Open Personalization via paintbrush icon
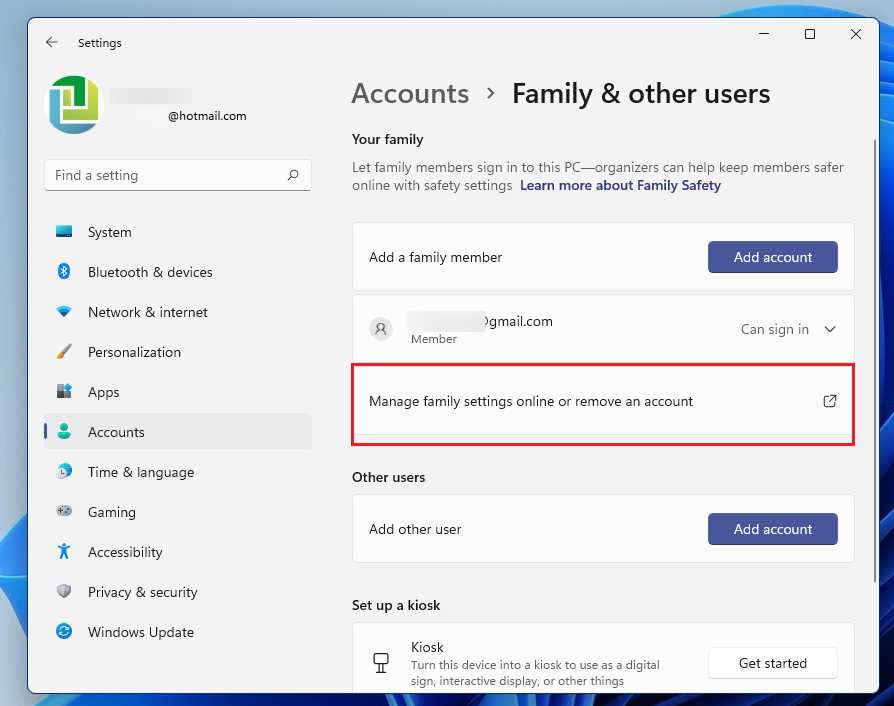894x706 pixels. click(x=64, y=352)
